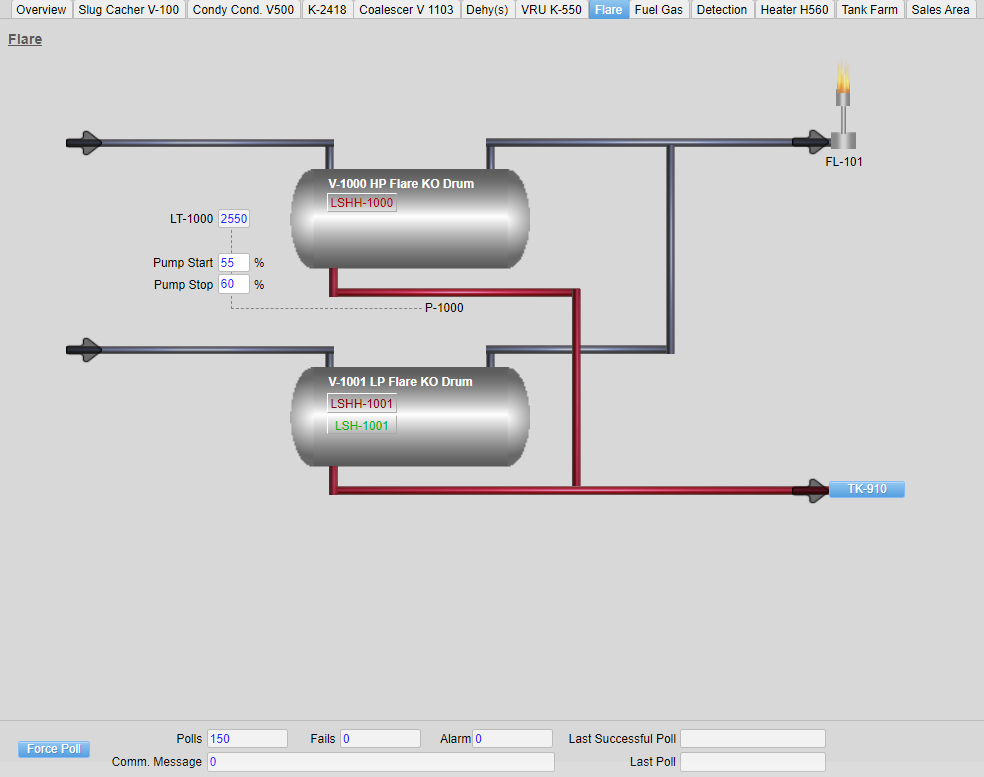Viewport: 984px width, 777px height.
Task: Click the LSH-1001 level switch indicator
Action: [361, 426]
